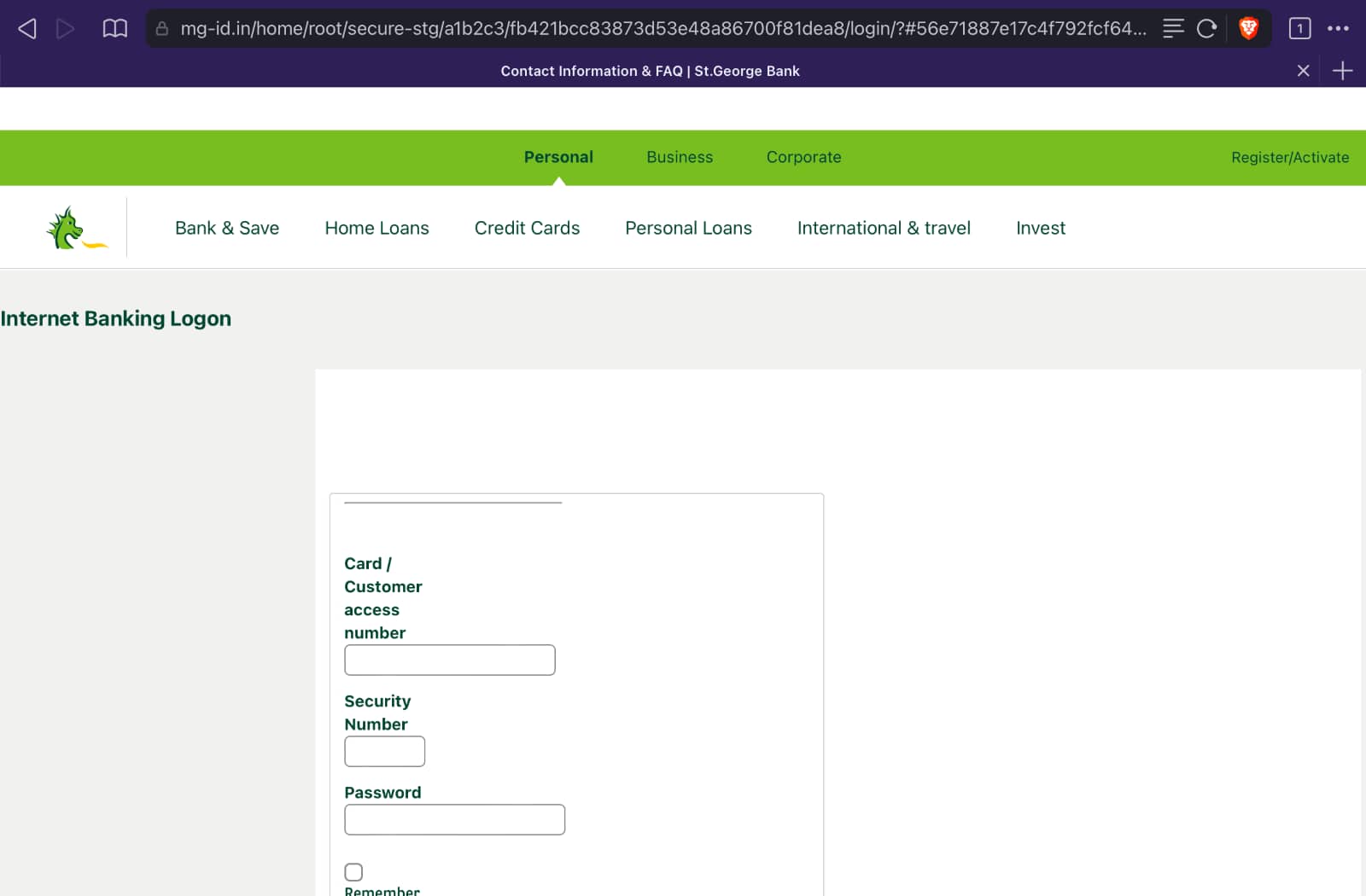The image size is (1366, 896).
Task: Add a new tab with plus icon
Action: 1342,71
